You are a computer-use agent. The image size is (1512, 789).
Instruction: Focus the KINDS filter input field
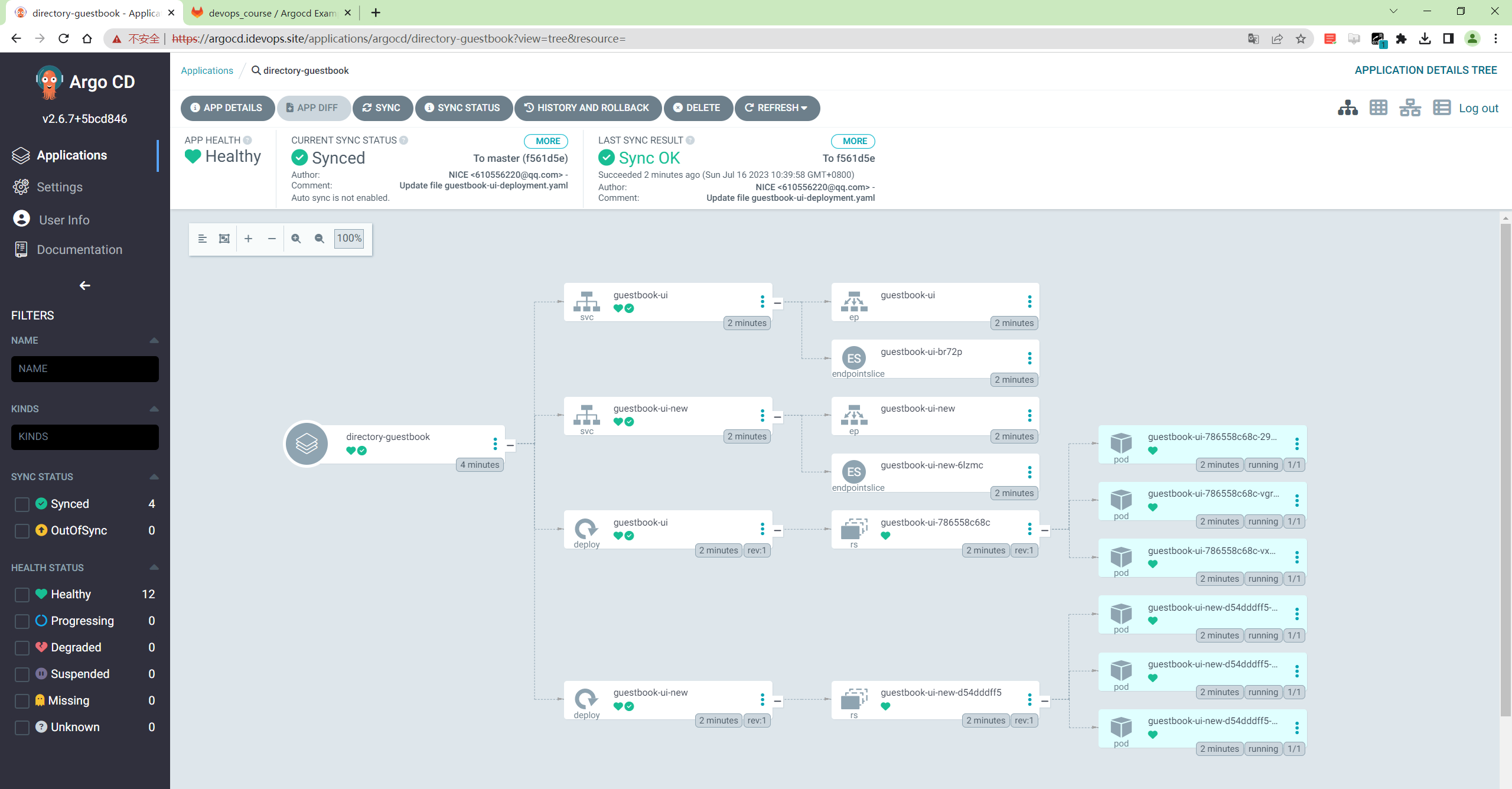[84, 437]
